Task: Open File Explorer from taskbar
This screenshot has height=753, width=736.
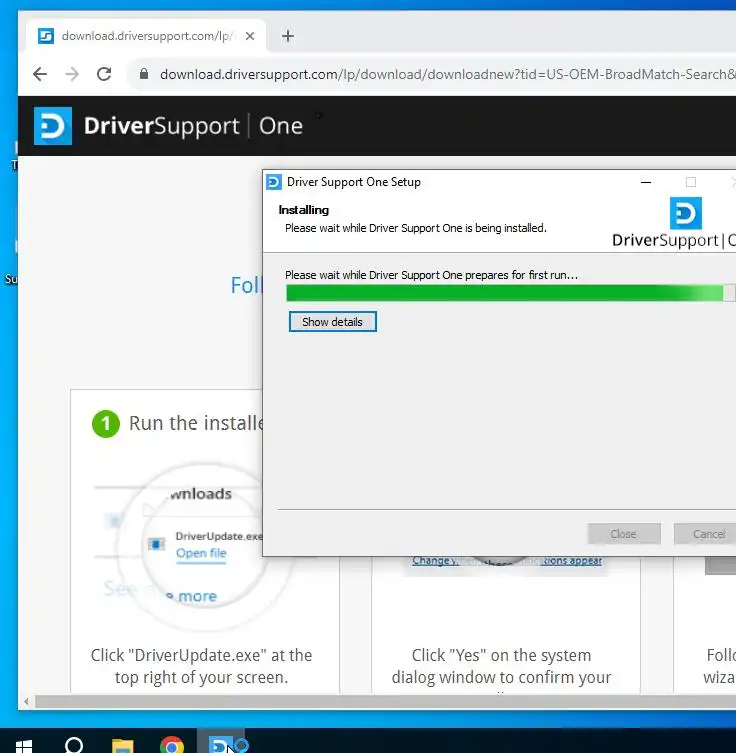Action: pyautogui.click(x=122, y=746)
